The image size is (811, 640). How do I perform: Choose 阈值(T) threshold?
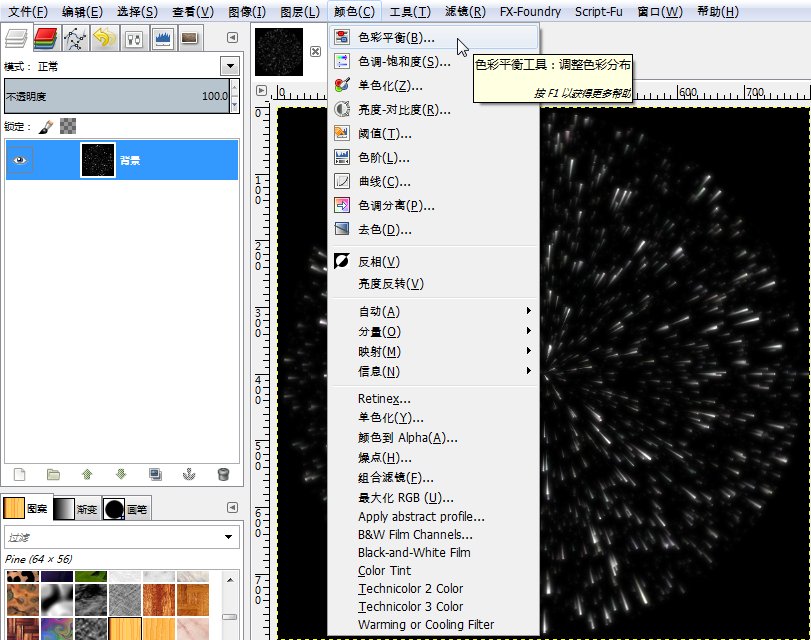click(433, 133)
